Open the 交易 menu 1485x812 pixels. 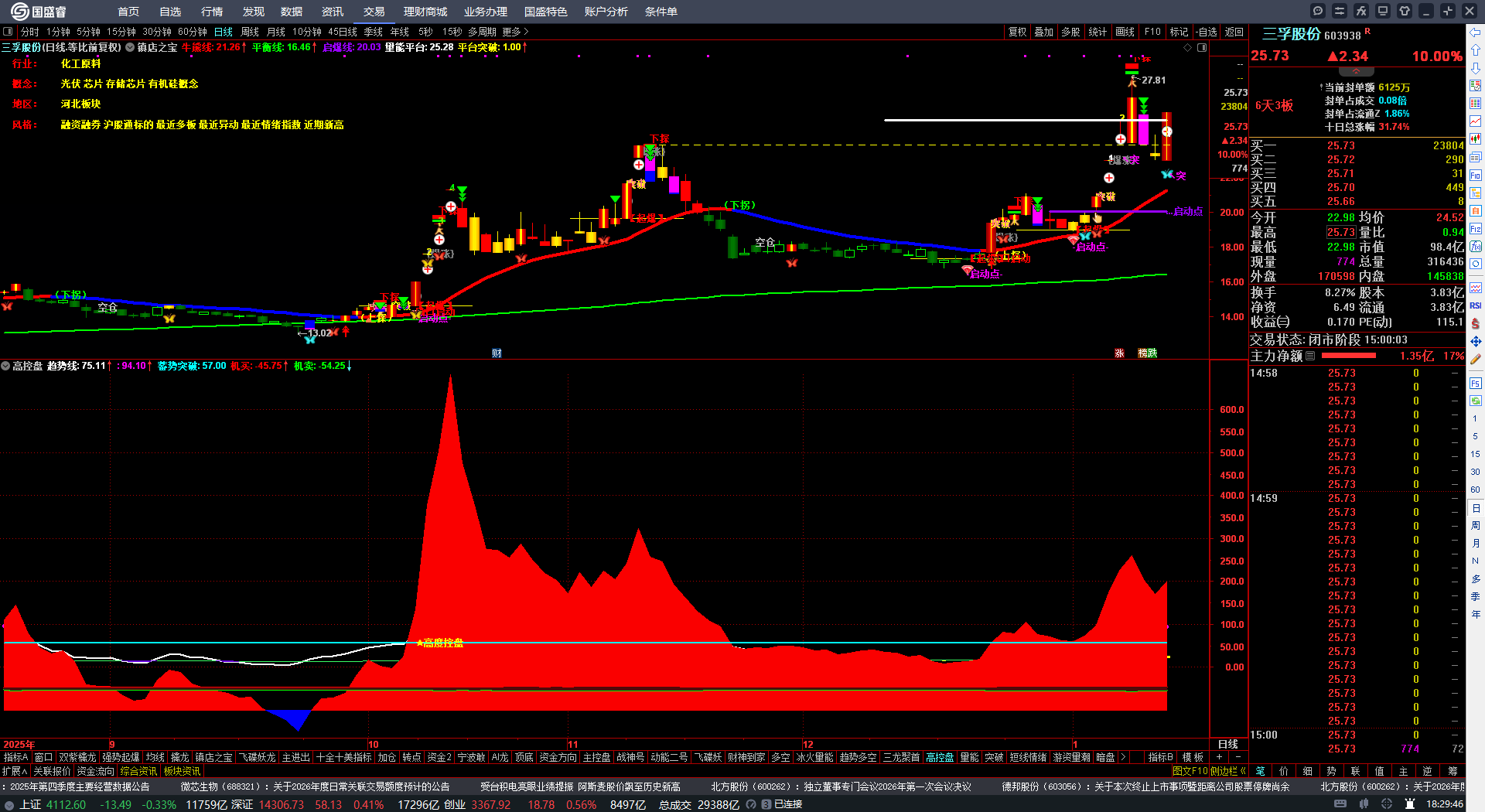coord(374,12)
